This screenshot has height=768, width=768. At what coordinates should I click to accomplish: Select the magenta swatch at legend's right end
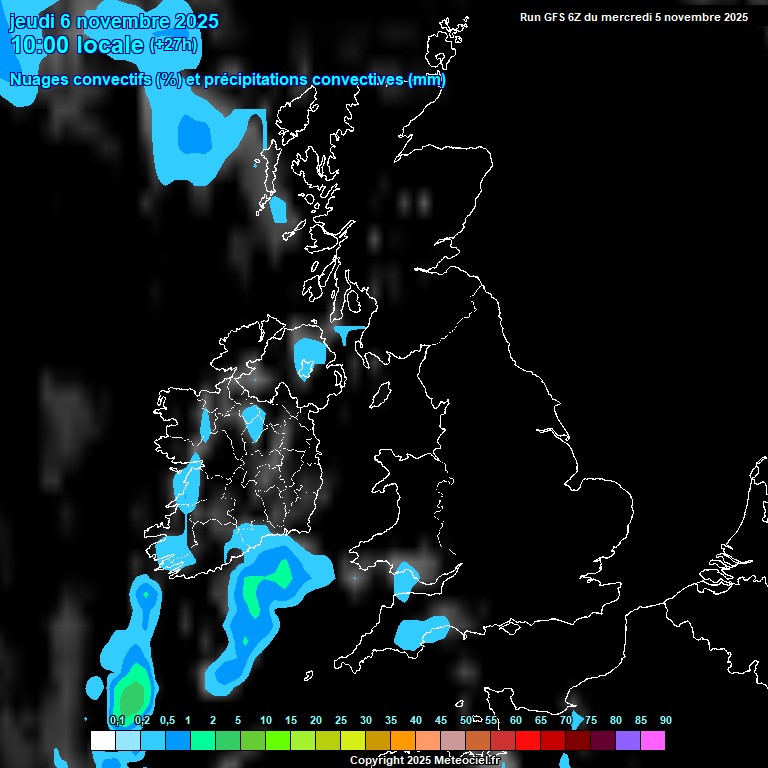653,741
